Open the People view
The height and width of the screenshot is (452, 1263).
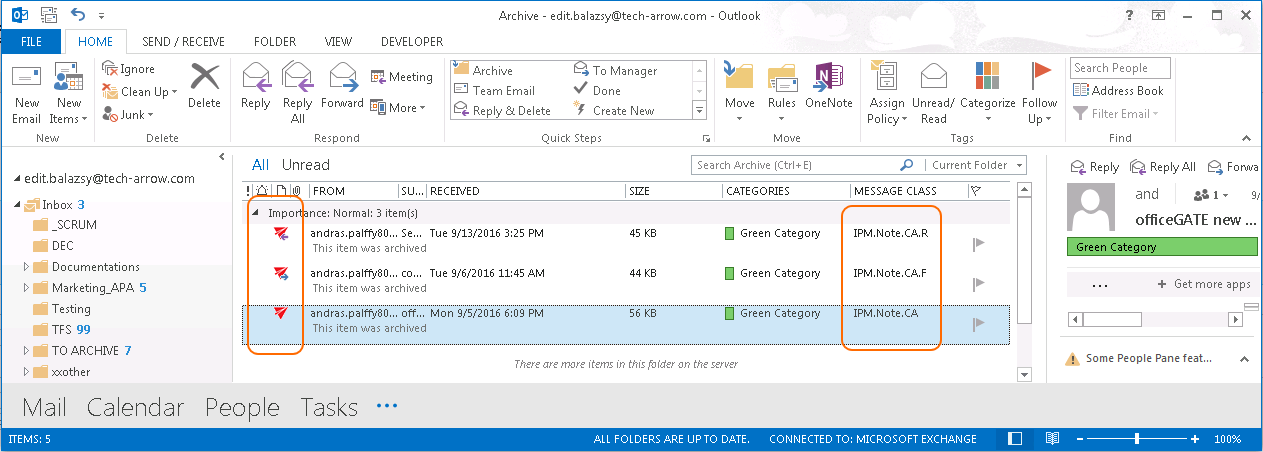(x=242, y=407)
